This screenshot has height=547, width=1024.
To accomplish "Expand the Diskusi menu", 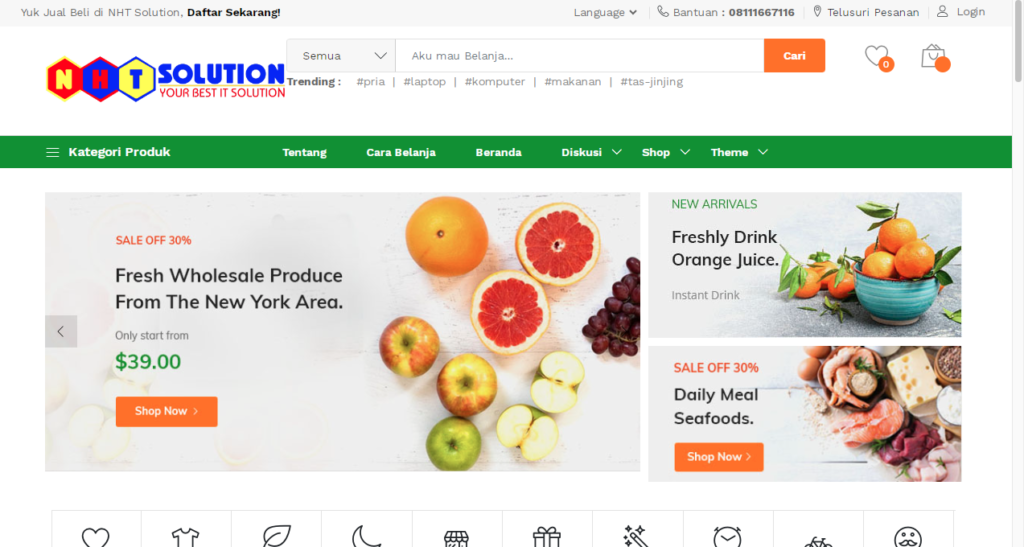I will tap(591, 152).
